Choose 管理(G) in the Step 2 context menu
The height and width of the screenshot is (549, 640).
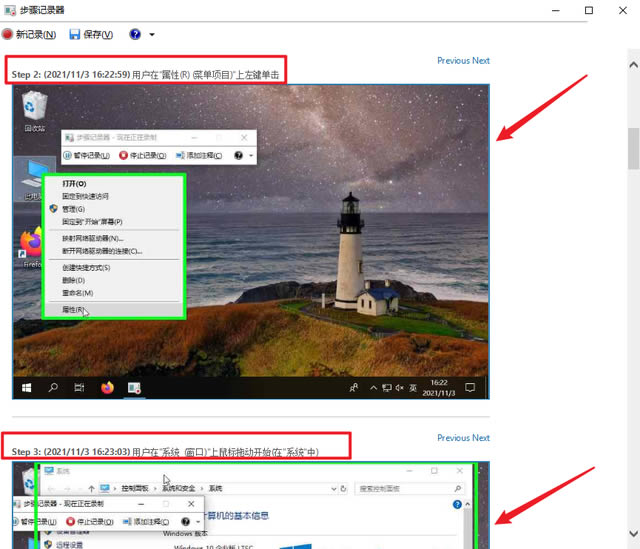pyautogui.click(x=114, y=209)
